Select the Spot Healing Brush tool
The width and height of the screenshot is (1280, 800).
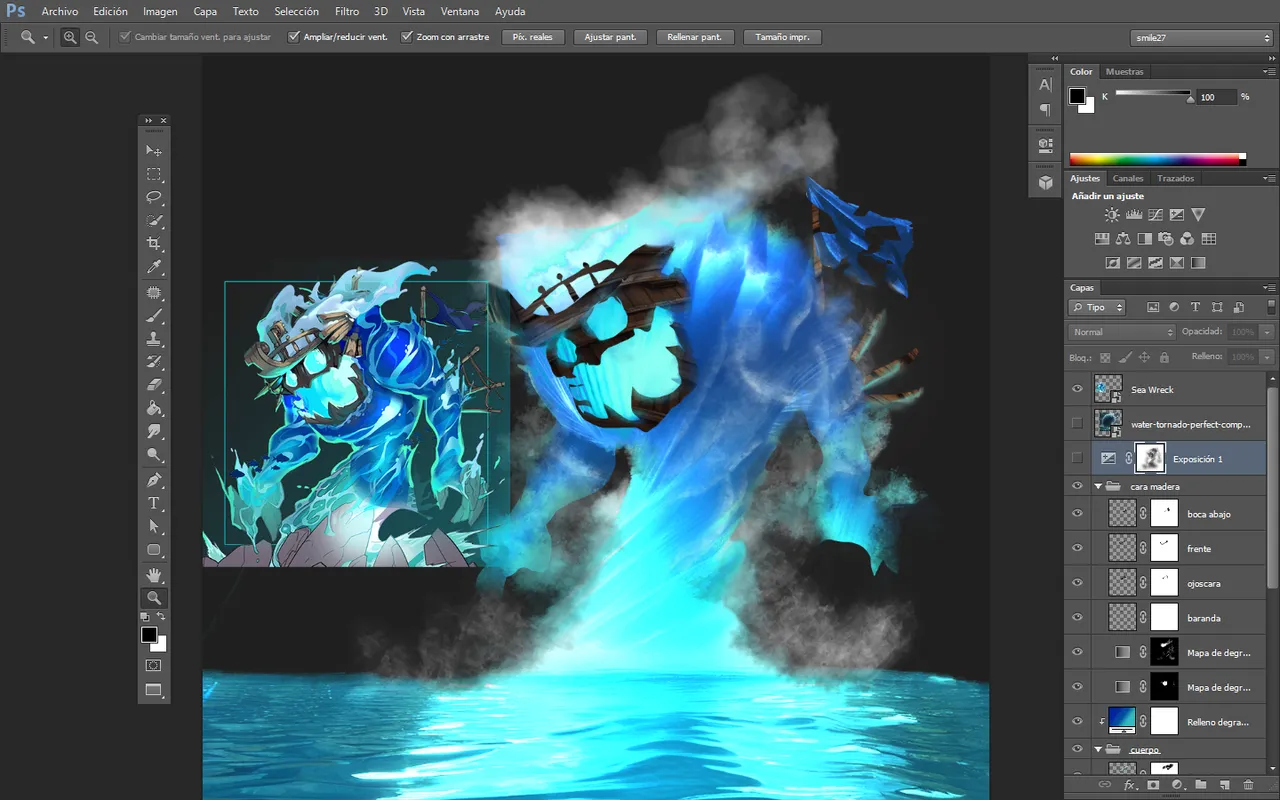(154, 293)
